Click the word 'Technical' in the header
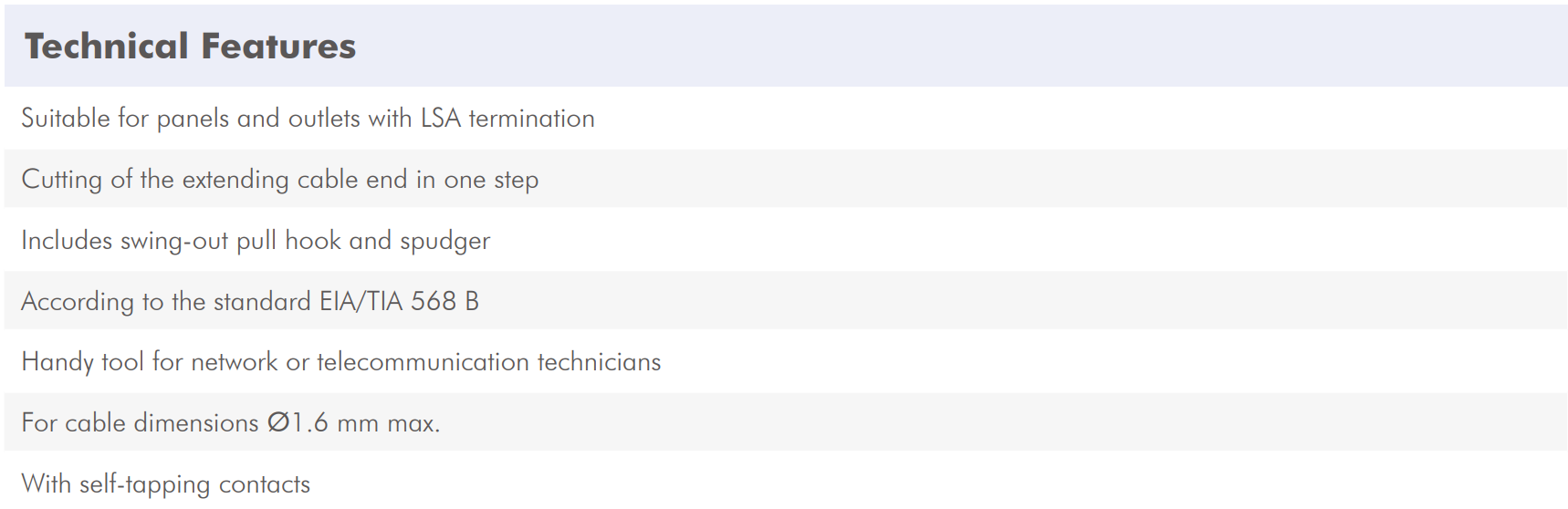Viewport: 1568px width, 509px height. [106, 46]
